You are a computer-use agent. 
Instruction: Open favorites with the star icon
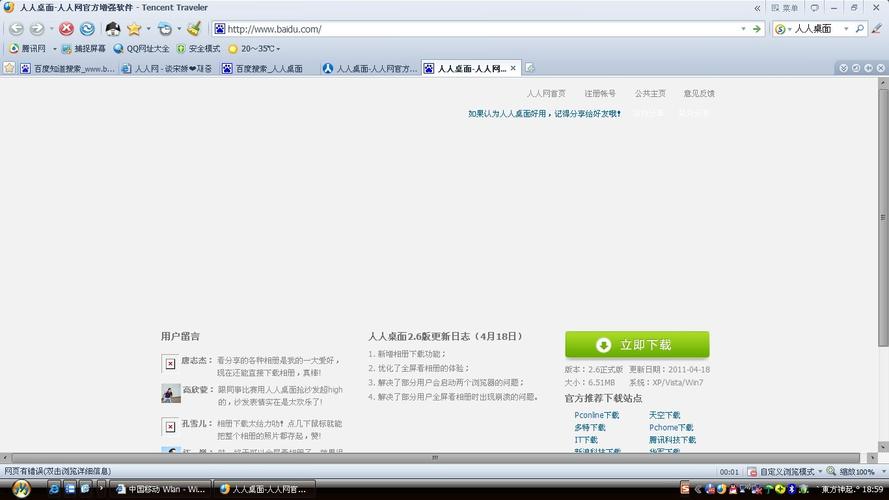coord(134,28)
